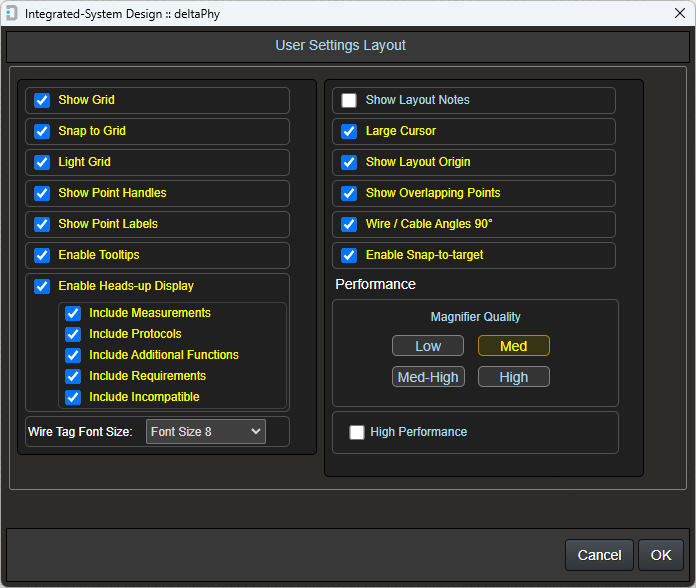Viewport: 696px width, 588px height.
Task: Uncheck Show Overlapping Points
Action: click(349, 193)
